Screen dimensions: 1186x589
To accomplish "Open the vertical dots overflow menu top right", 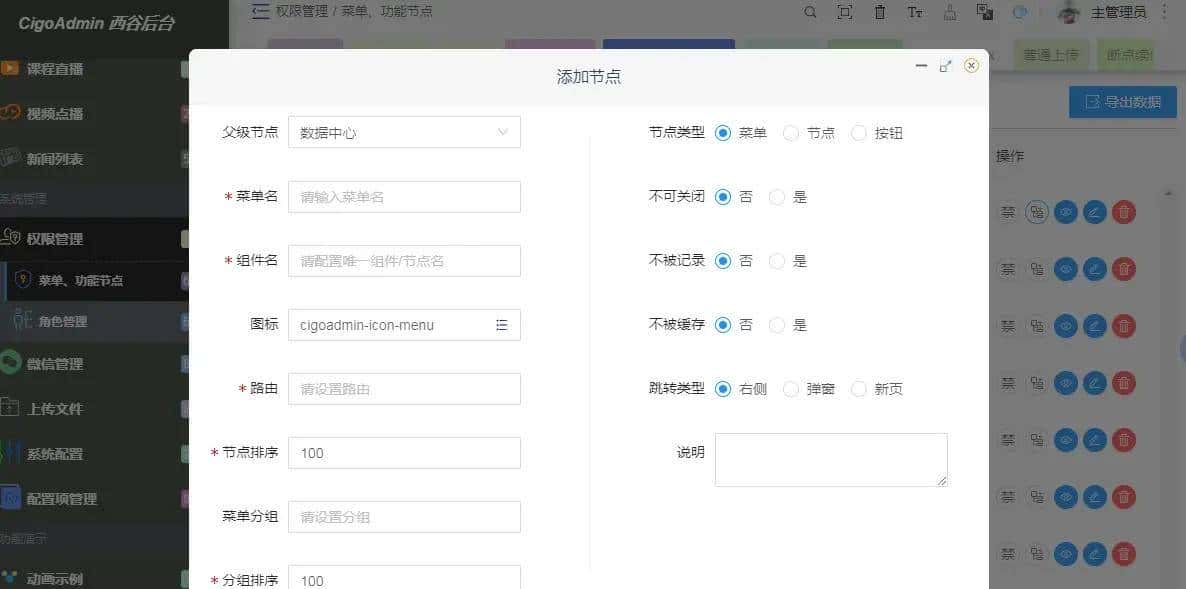I will coord(1166,13).
